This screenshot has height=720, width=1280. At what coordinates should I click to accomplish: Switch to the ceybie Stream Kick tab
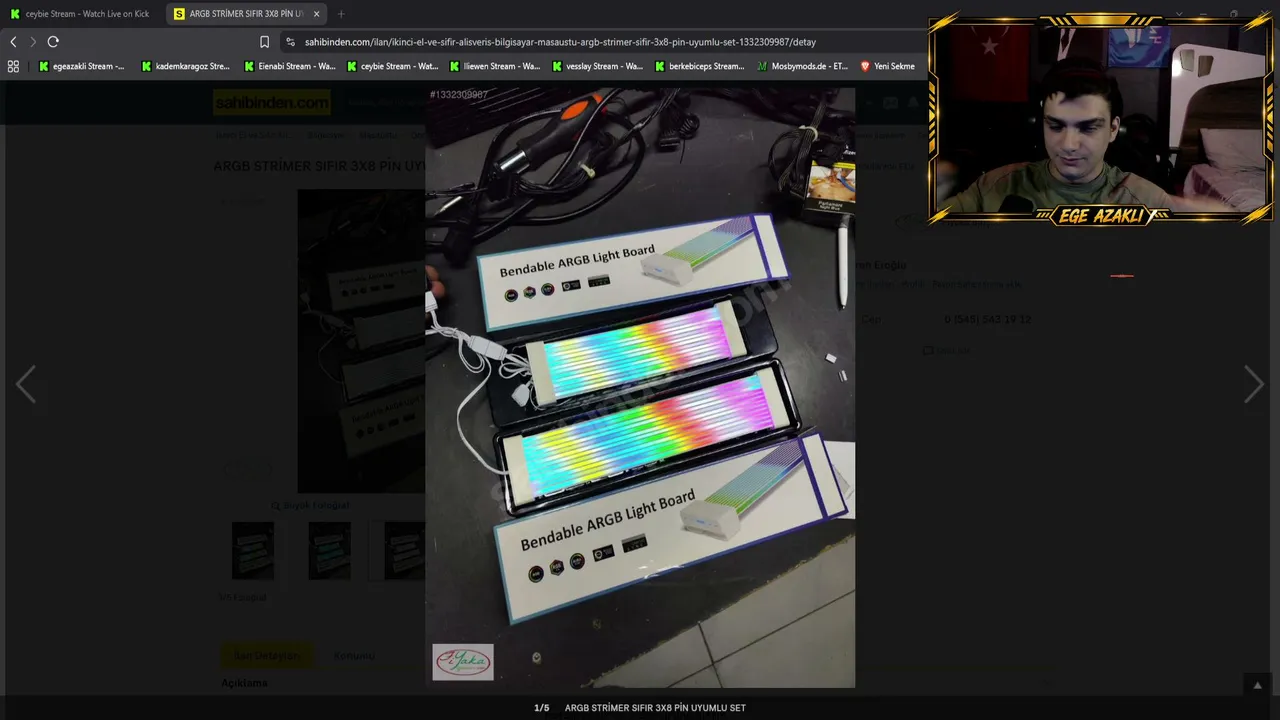click(x=80, y=14)
